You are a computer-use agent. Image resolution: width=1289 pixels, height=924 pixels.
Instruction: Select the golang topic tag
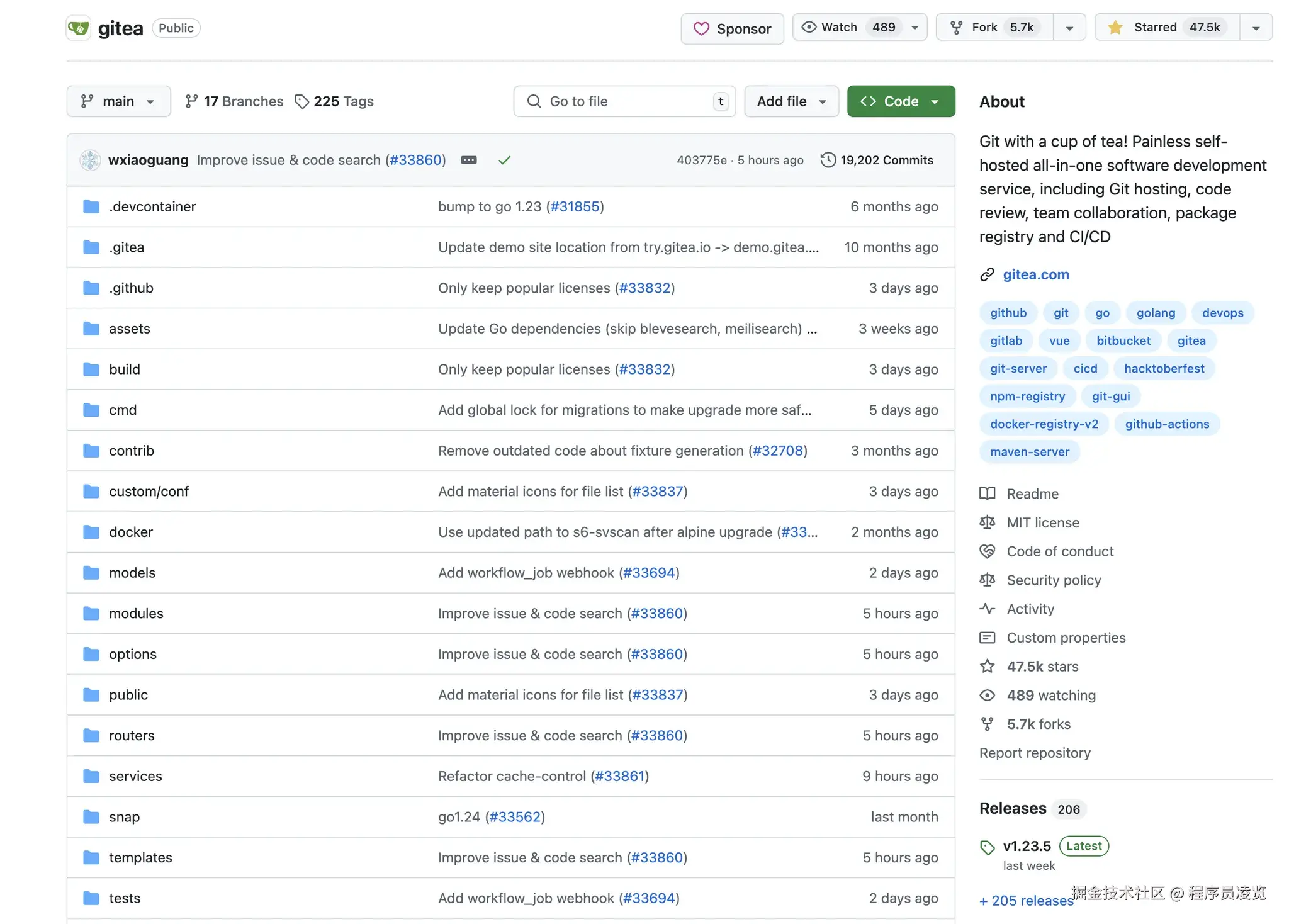point(1156,313)
